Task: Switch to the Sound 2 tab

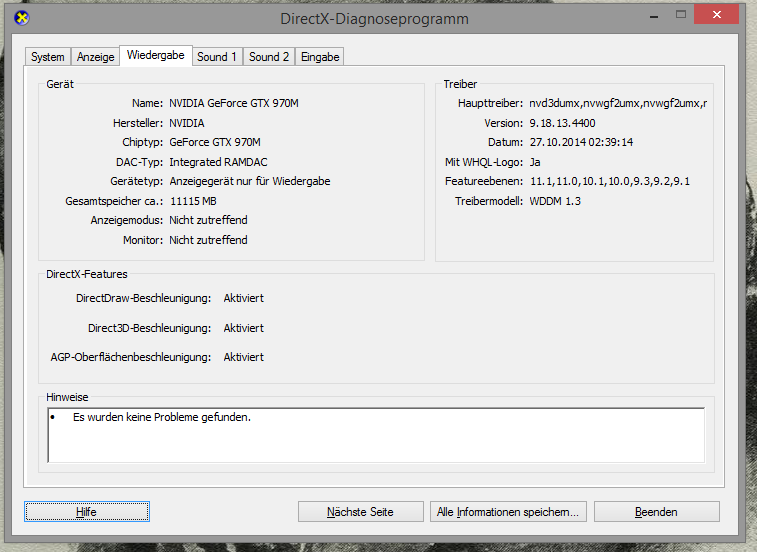Action: (x=269, y=57)
